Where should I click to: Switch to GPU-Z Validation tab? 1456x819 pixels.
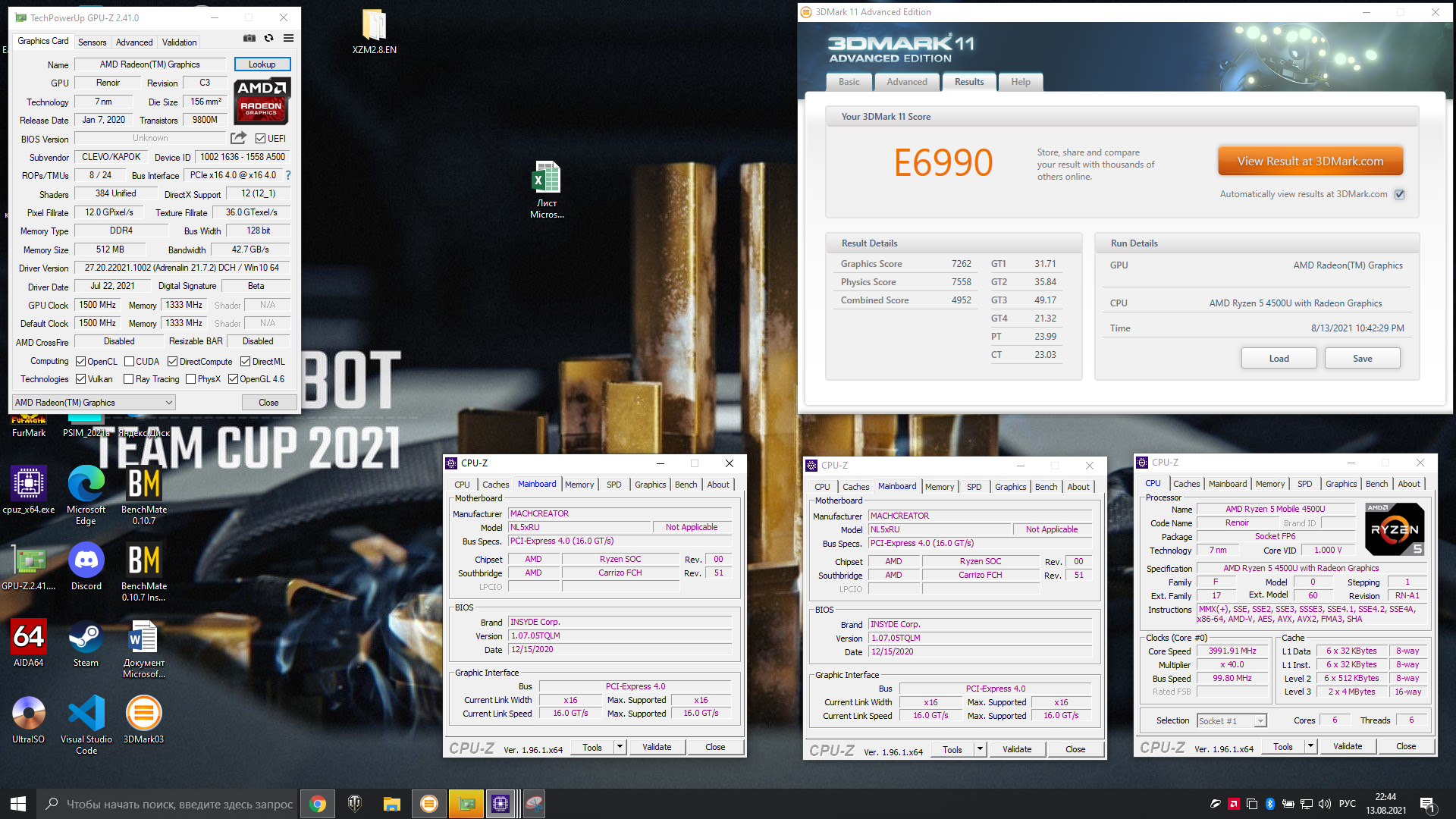click(x=179, y=42)
